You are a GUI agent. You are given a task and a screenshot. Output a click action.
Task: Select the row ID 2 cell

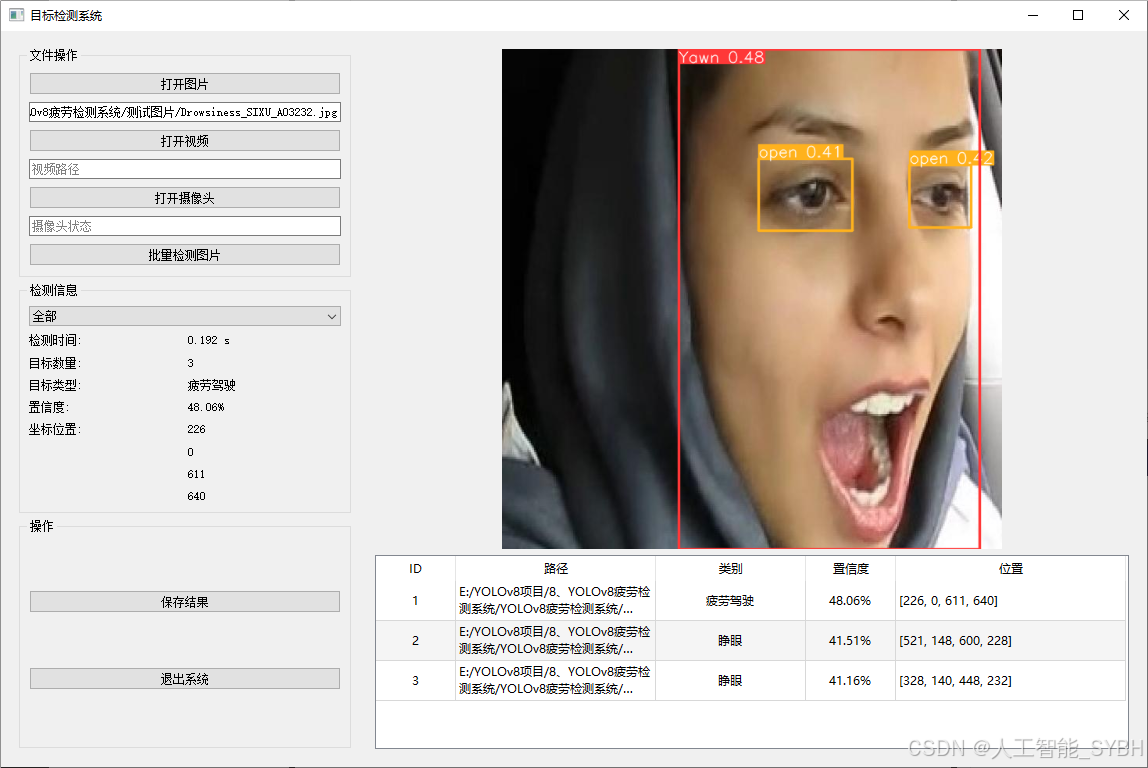click(415, 641)
